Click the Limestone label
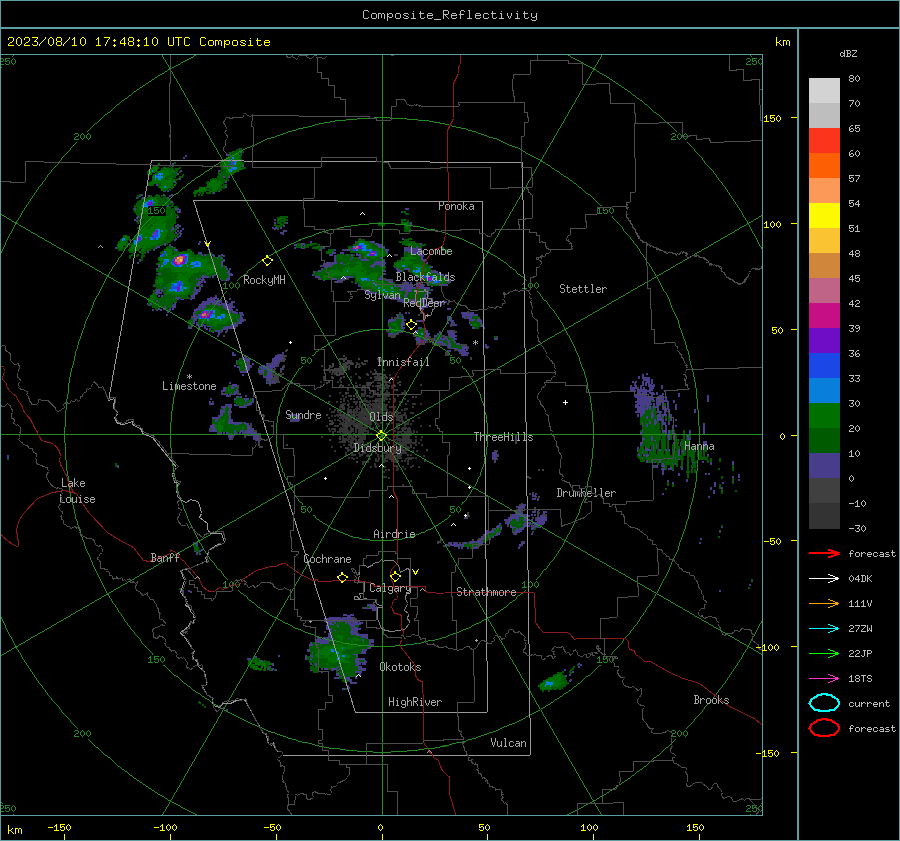 coord(189,386)
